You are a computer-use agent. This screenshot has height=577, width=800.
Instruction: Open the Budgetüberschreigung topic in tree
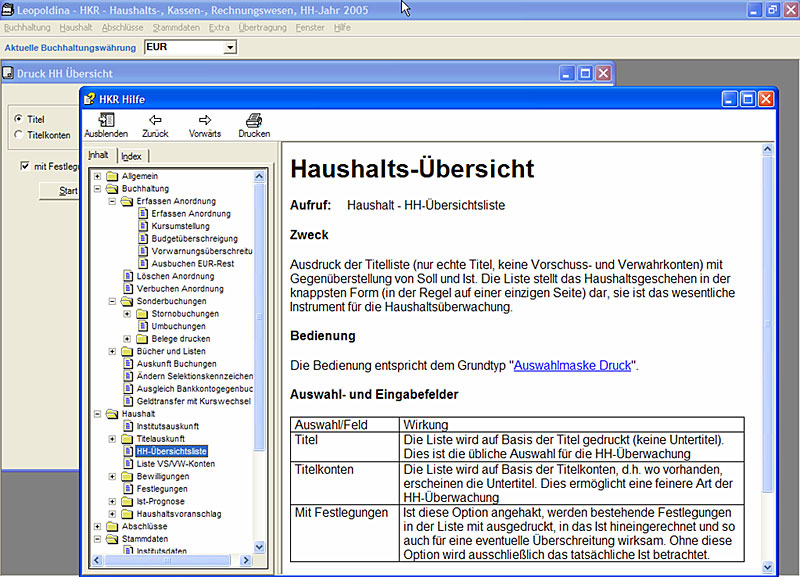tap(194, 239)
